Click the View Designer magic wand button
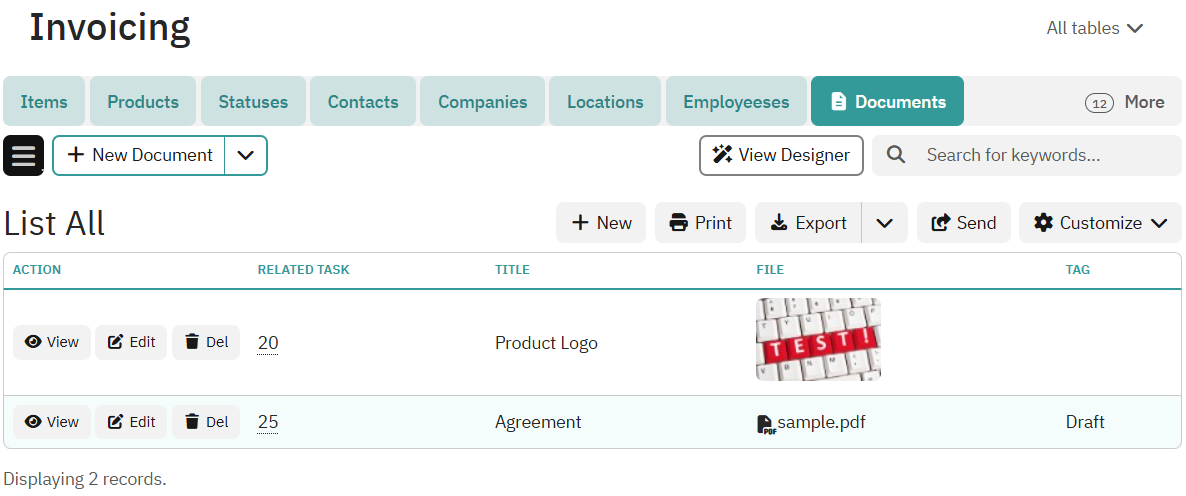1186x496 pixels. click(781, 156)
